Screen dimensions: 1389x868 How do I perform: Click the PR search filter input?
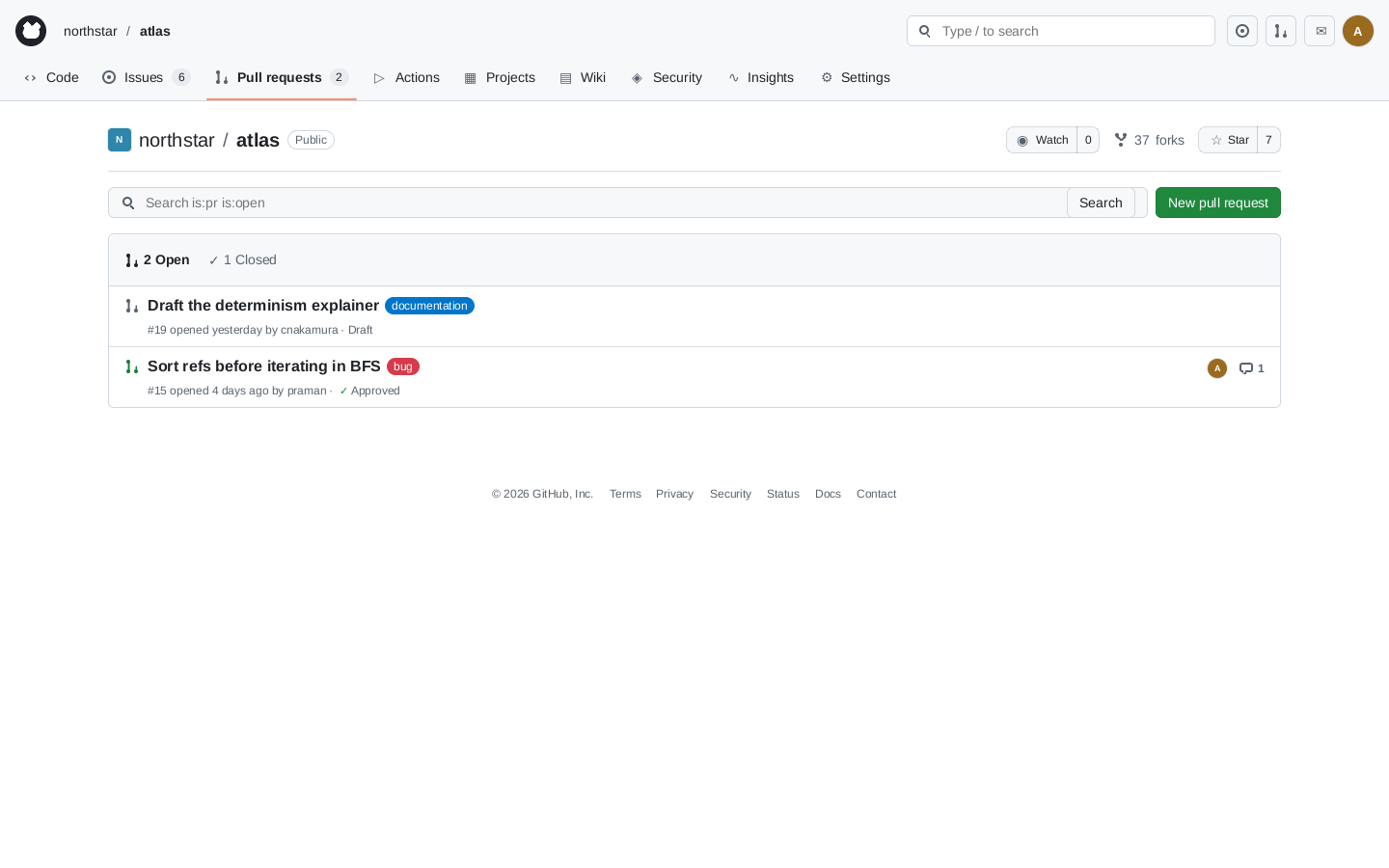tap(606, 203)
